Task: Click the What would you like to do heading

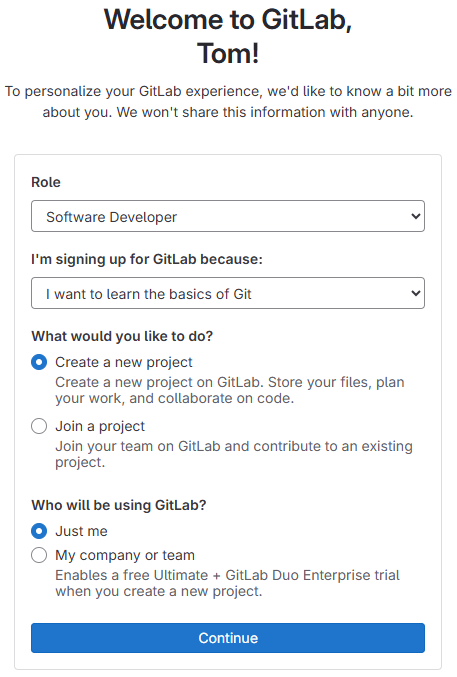Action: pos(122,336)
